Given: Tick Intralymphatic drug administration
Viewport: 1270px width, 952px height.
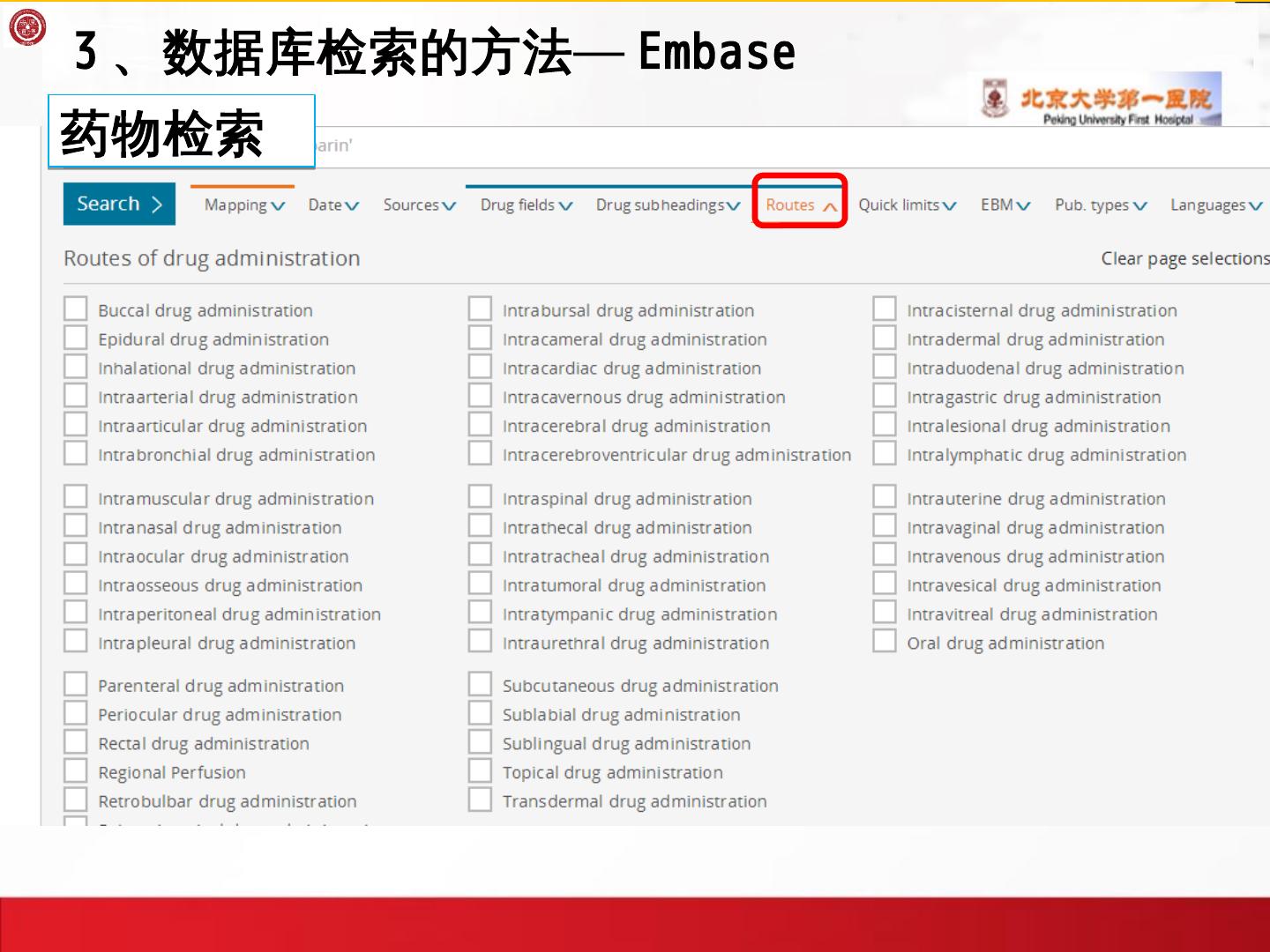Looking at the screenshot, I should coord(885,454).
